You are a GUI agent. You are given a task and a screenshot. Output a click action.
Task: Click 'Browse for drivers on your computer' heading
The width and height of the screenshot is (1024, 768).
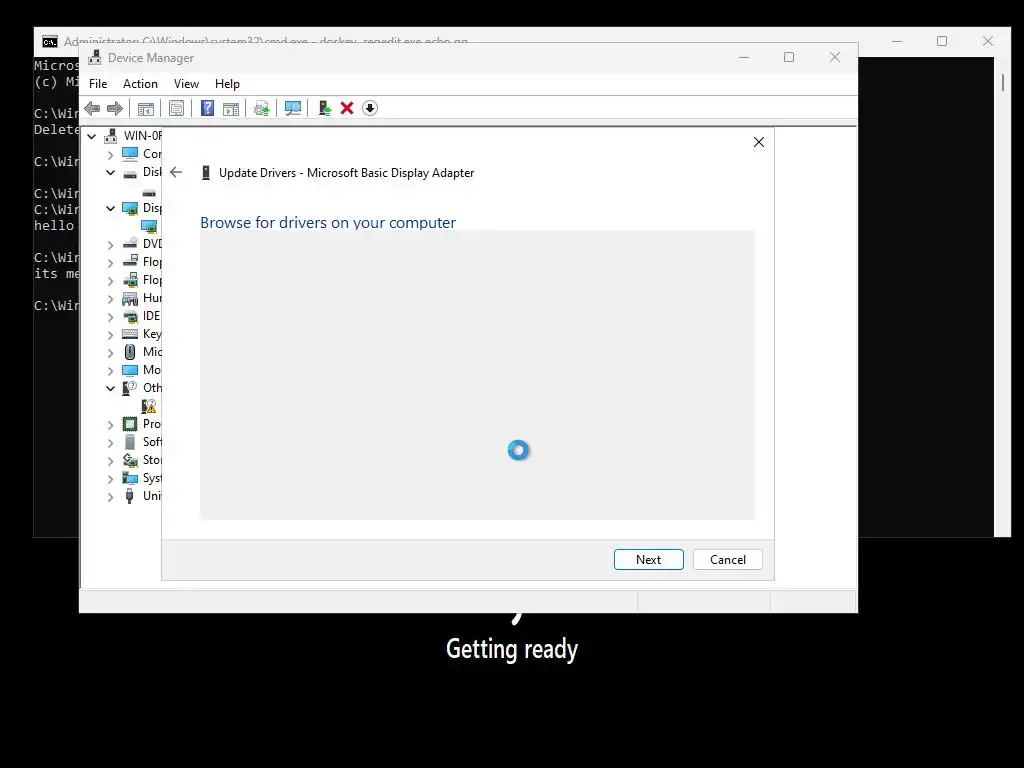click(x=328, y=222)
